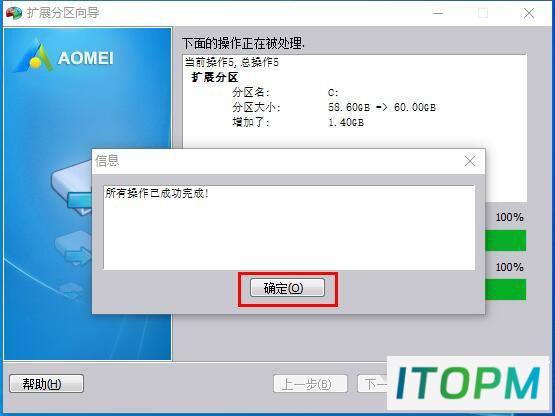Click the partially hidden 下一步 button
Image resolution: width=555 pixels, height=416 pixels.
[x=373, y=383]
